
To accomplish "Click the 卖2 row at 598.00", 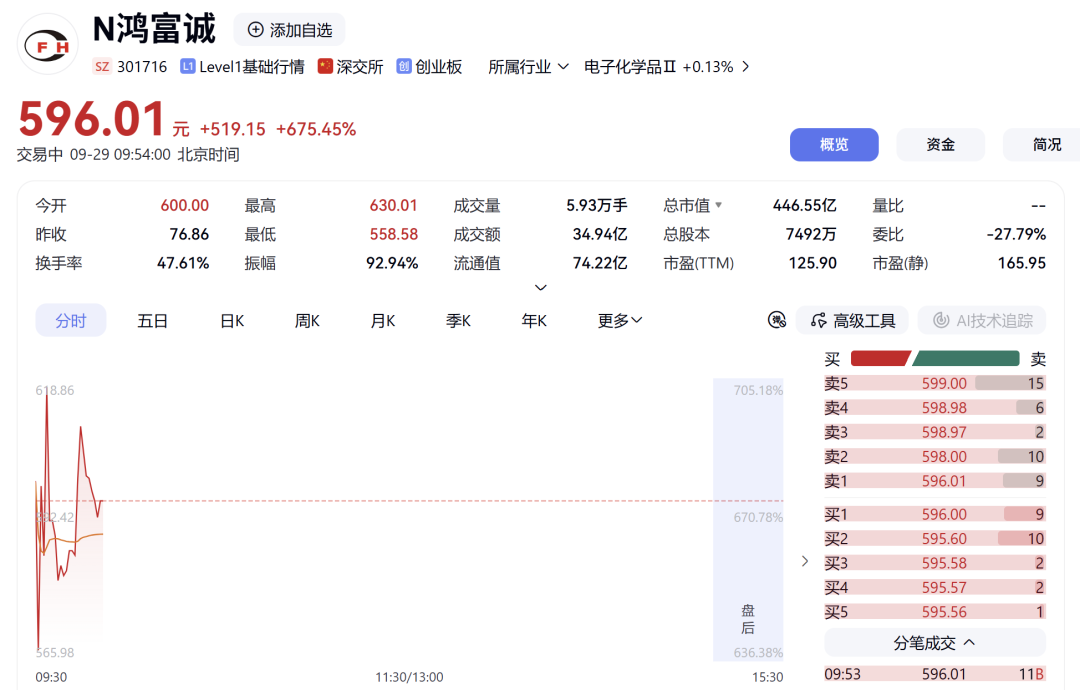I will click(x=935, y=457).
